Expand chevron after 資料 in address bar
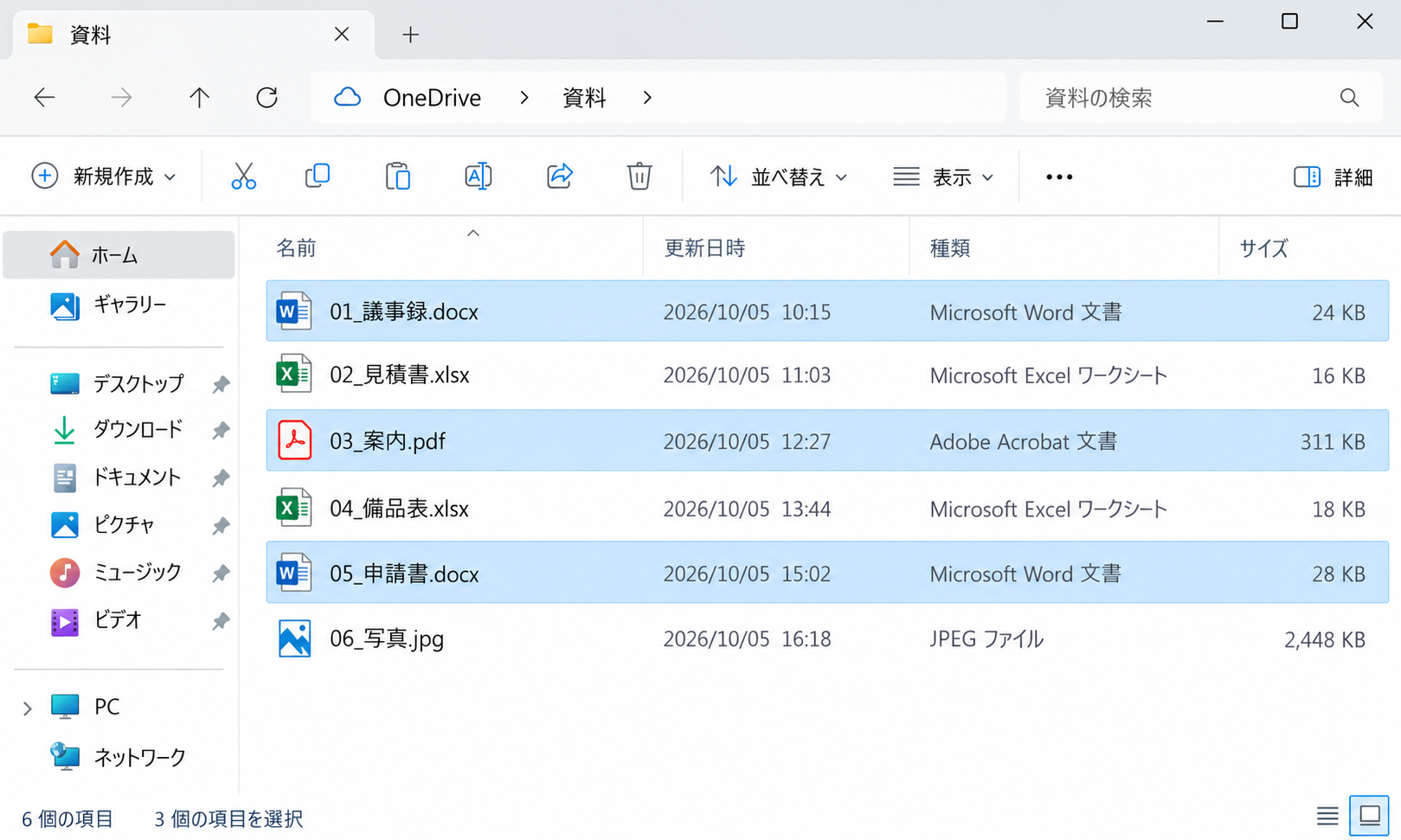This screenshot has height=840, width=1401. 647,98
